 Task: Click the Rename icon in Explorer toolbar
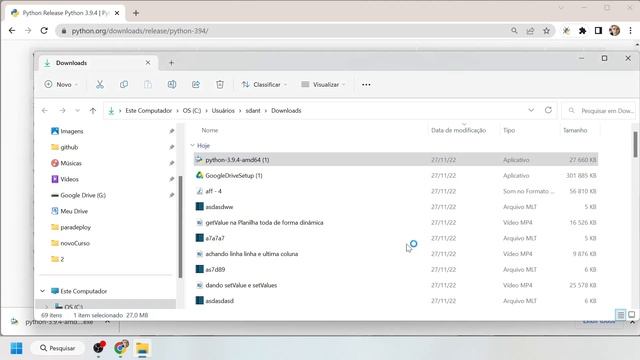click(172, 84)
